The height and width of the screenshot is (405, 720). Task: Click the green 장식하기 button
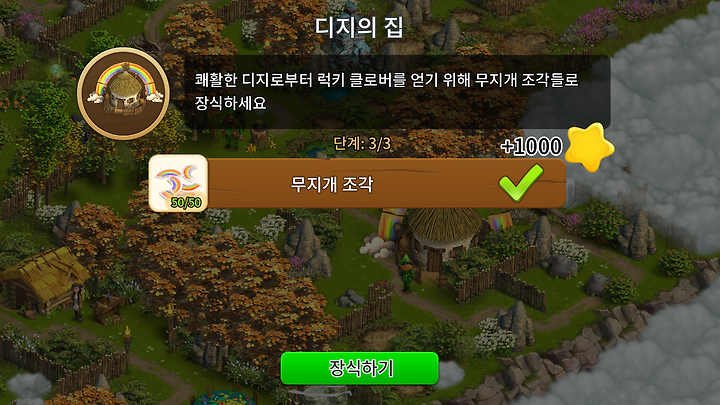pos(360,368)
